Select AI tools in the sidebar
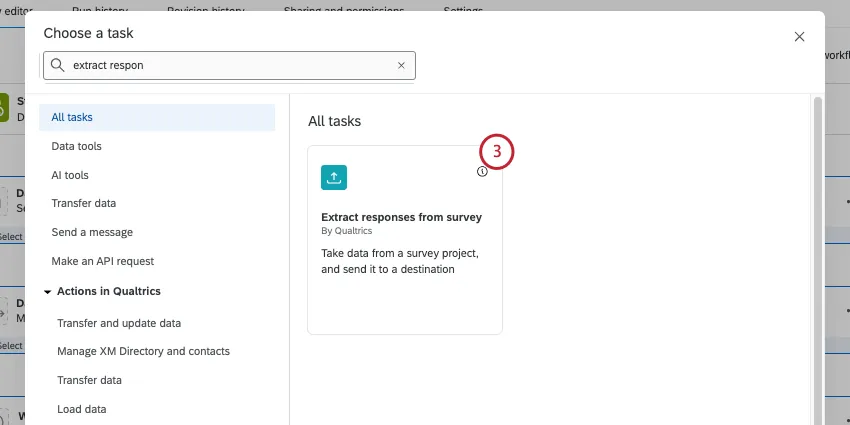This screenshot has height=425, width=850. point(70,175)
